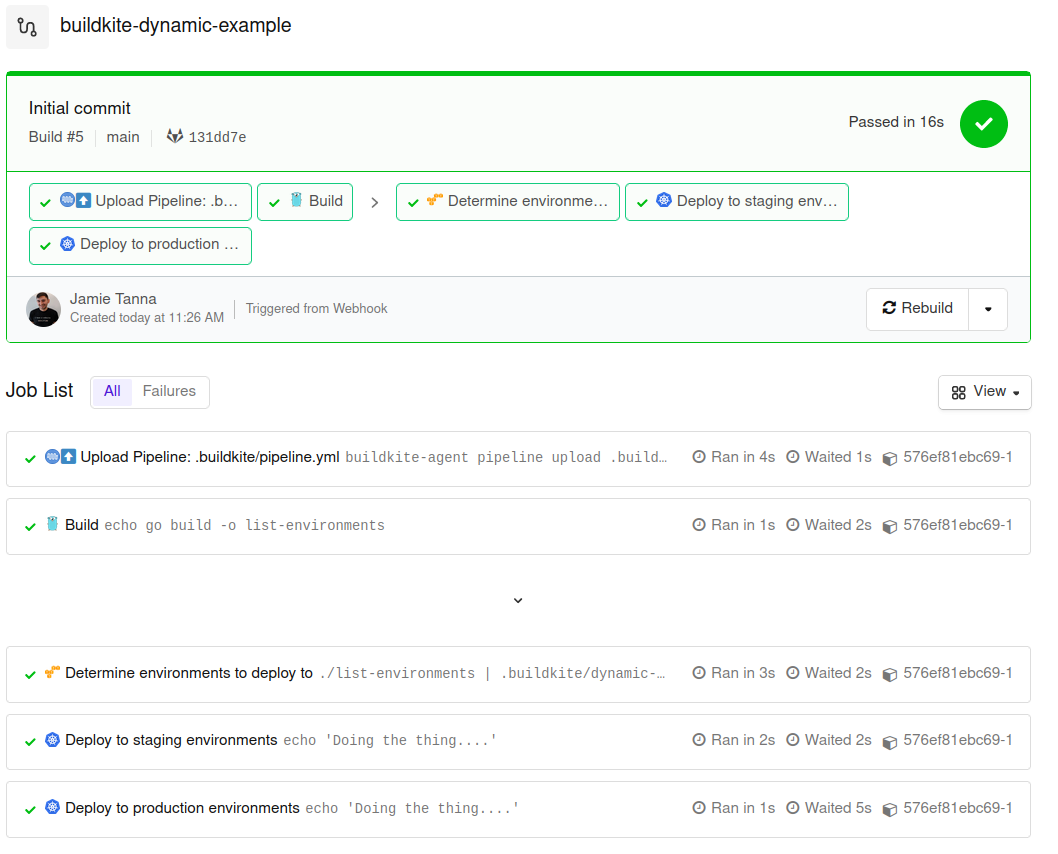Click the Triggered from Webhook text
The width and height of the screenshot is (1058, 854).
click(x=316, y=308)
